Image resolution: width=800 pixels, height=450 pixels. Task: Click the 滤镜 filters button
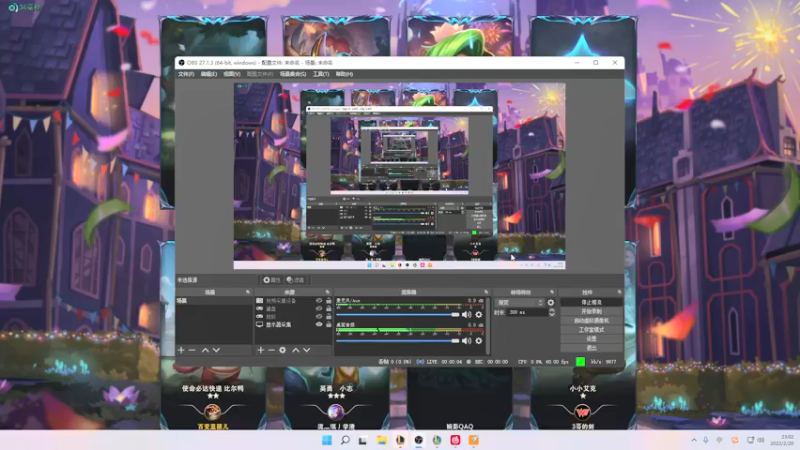tap(295, 280)
